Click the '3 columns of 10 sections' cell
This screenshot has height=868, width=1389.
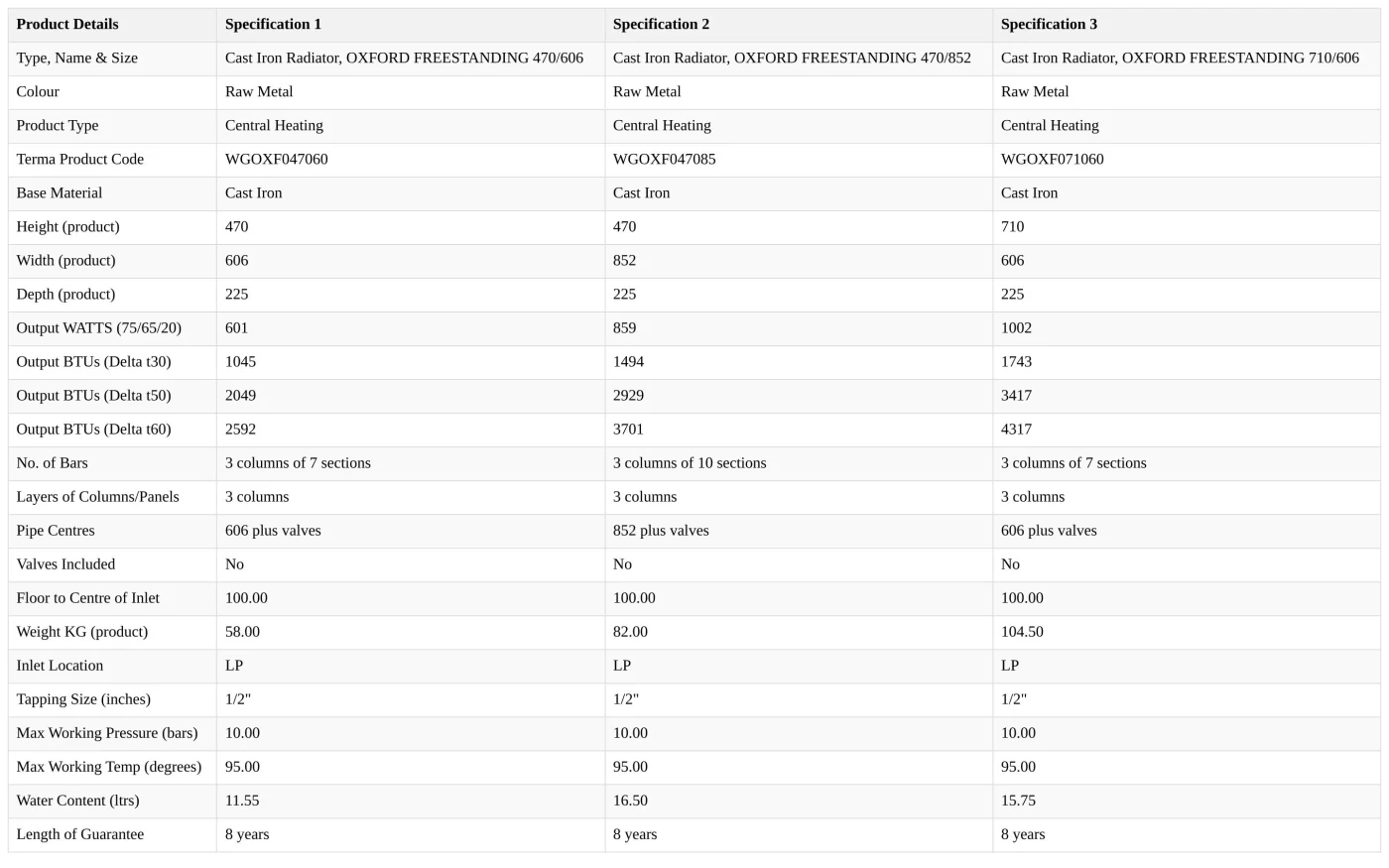coord(799,463)
